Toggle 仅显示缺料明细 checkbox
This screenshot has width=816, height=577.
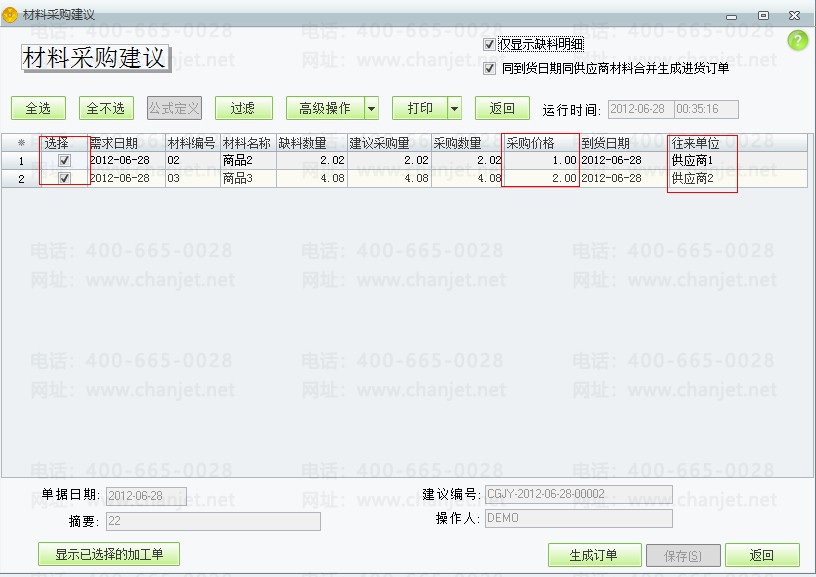489,45
